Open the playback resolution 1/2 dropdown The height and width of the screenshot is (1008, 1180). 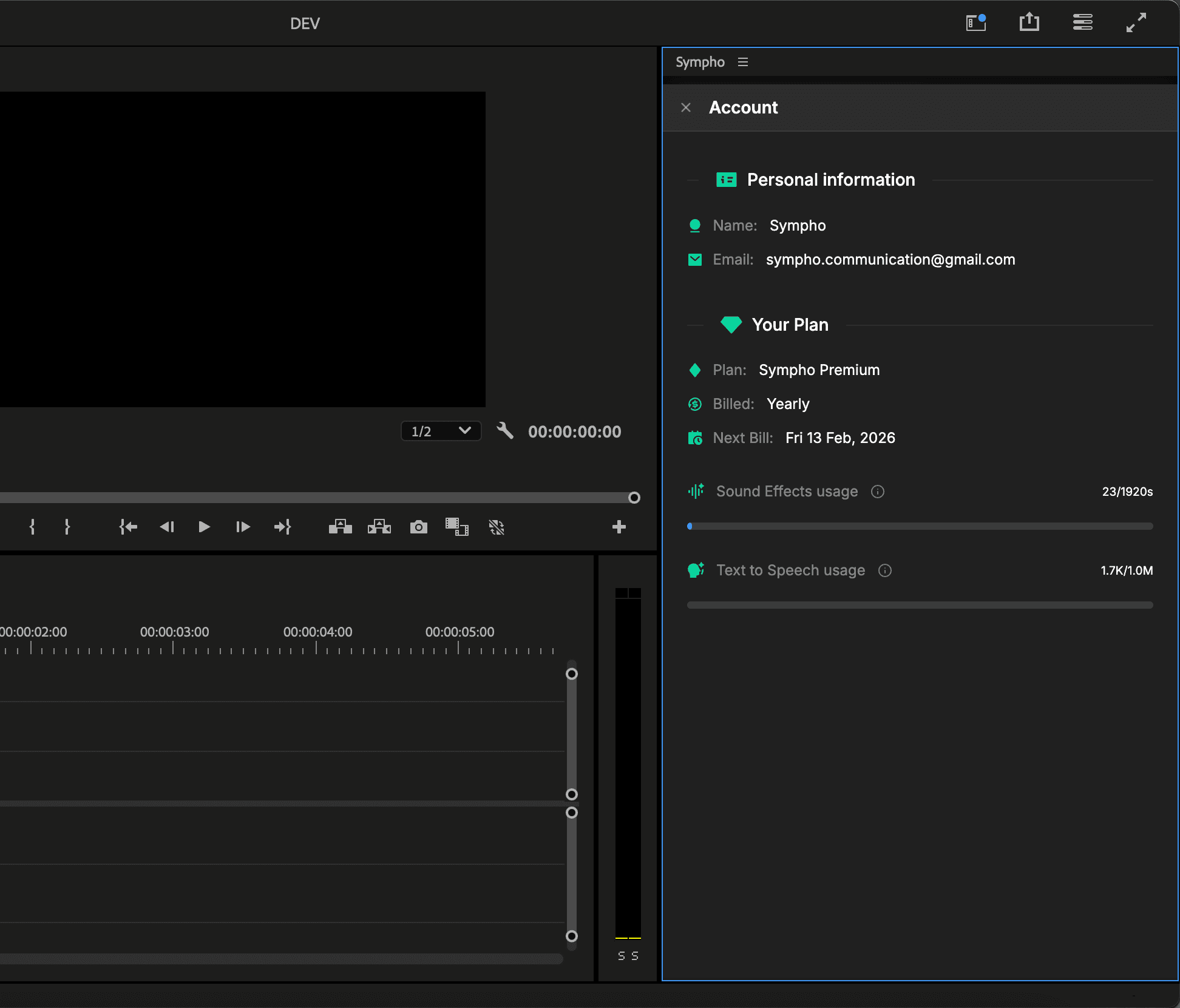coord(441,431)
